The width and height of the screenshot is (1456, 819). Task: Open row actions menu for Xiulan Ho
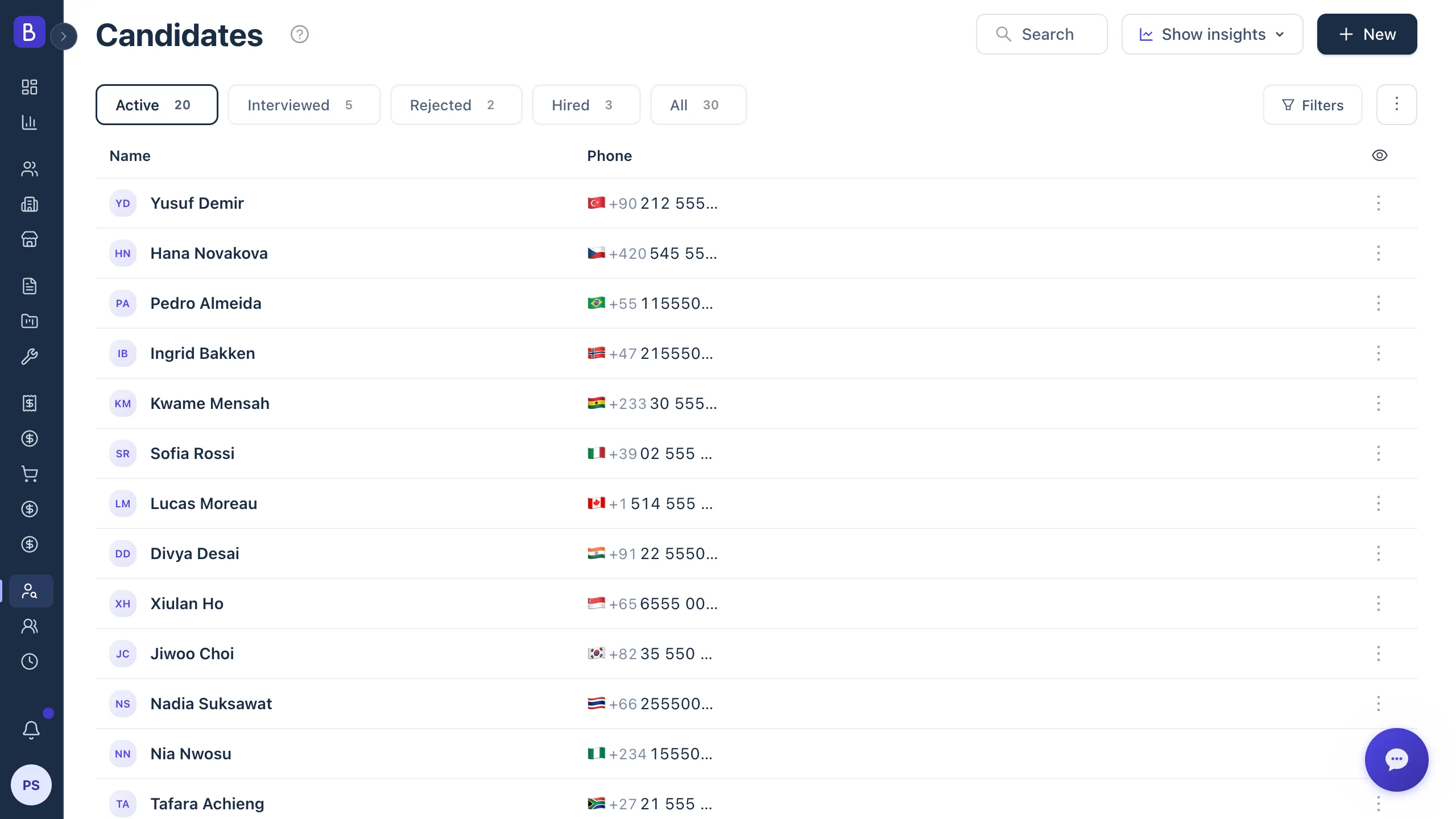[1379, 603]
